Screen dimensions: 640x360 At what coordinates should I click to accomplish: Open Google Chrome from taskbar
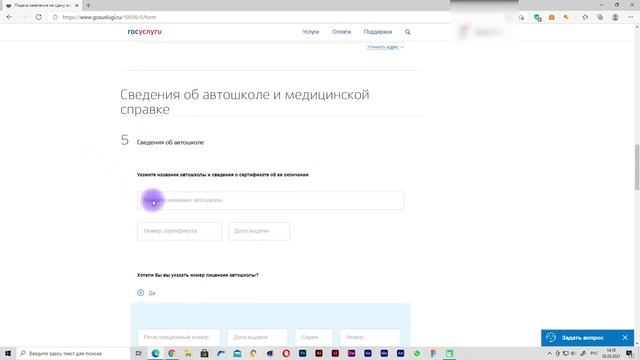[172, 353]
